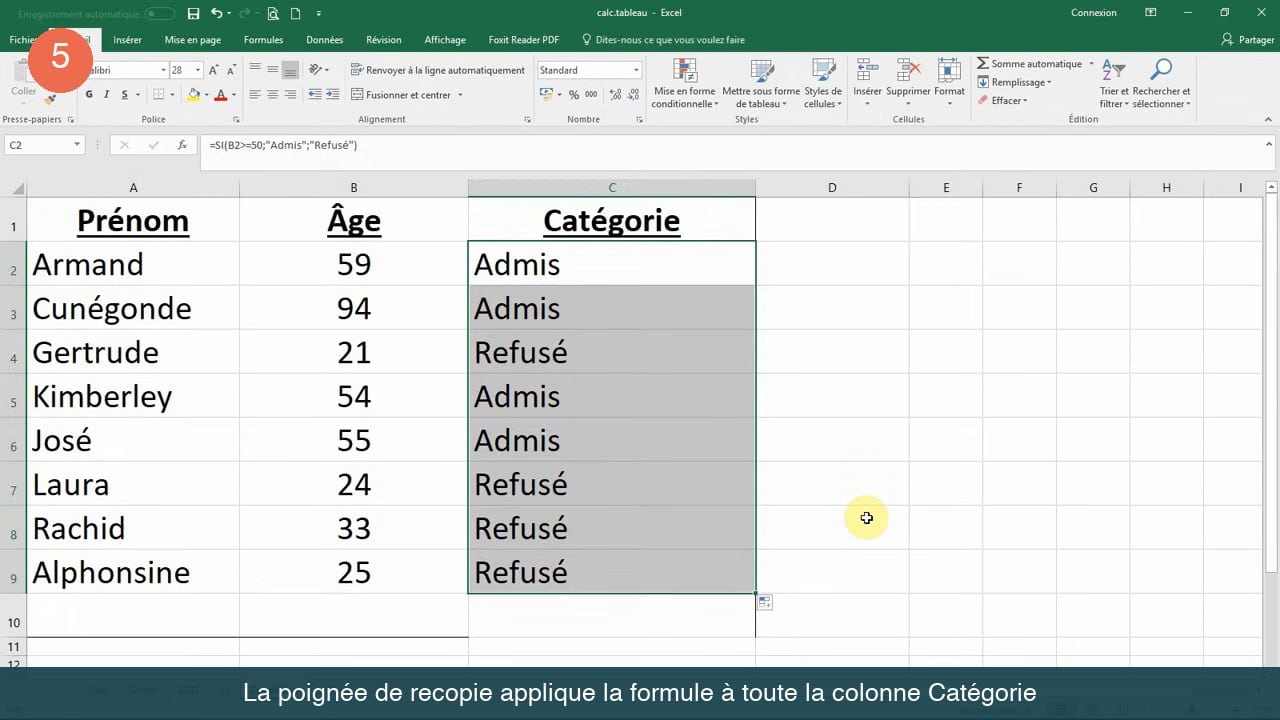Open the Affichage tab
The height and width of the screenshot is (720, 1280).
(445, 40)
